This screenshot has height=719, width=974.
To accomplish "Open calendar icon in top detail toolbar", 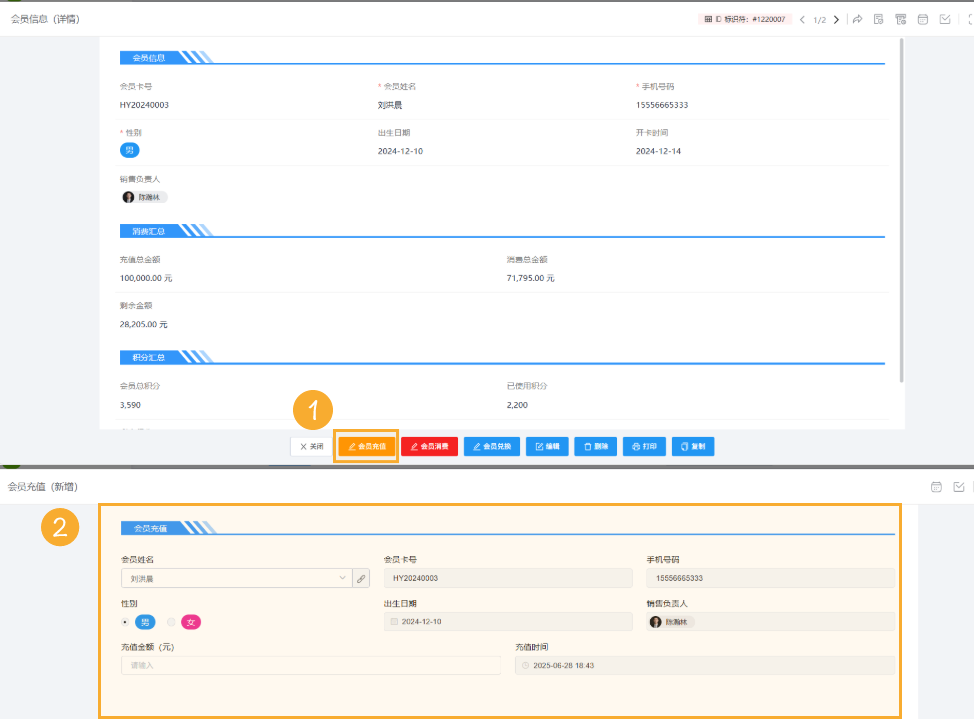I will pyautogui.click(x=922, y=19).
